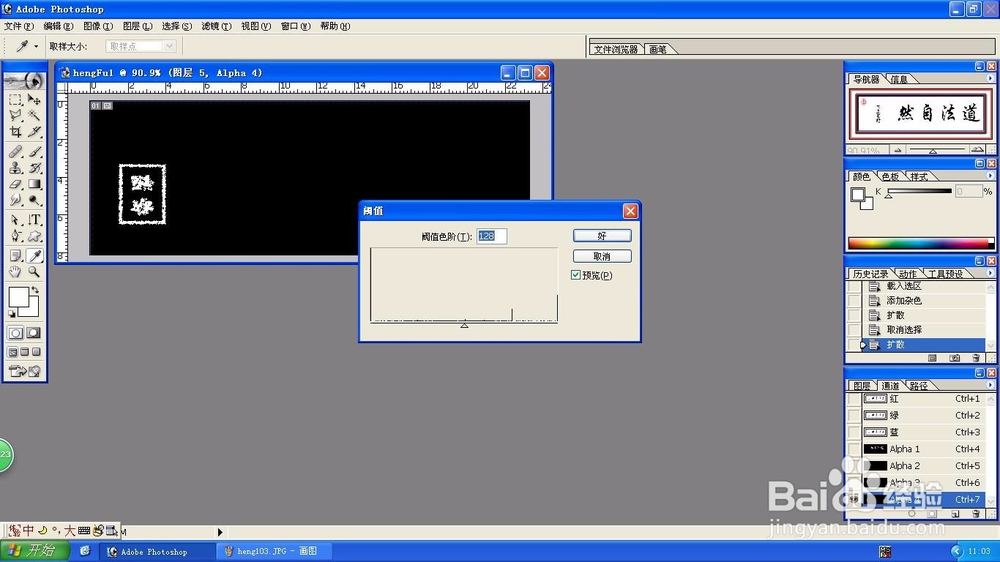Click 取消 button in threshold dialog
1000x562 pixels.
tap(602, 256)
